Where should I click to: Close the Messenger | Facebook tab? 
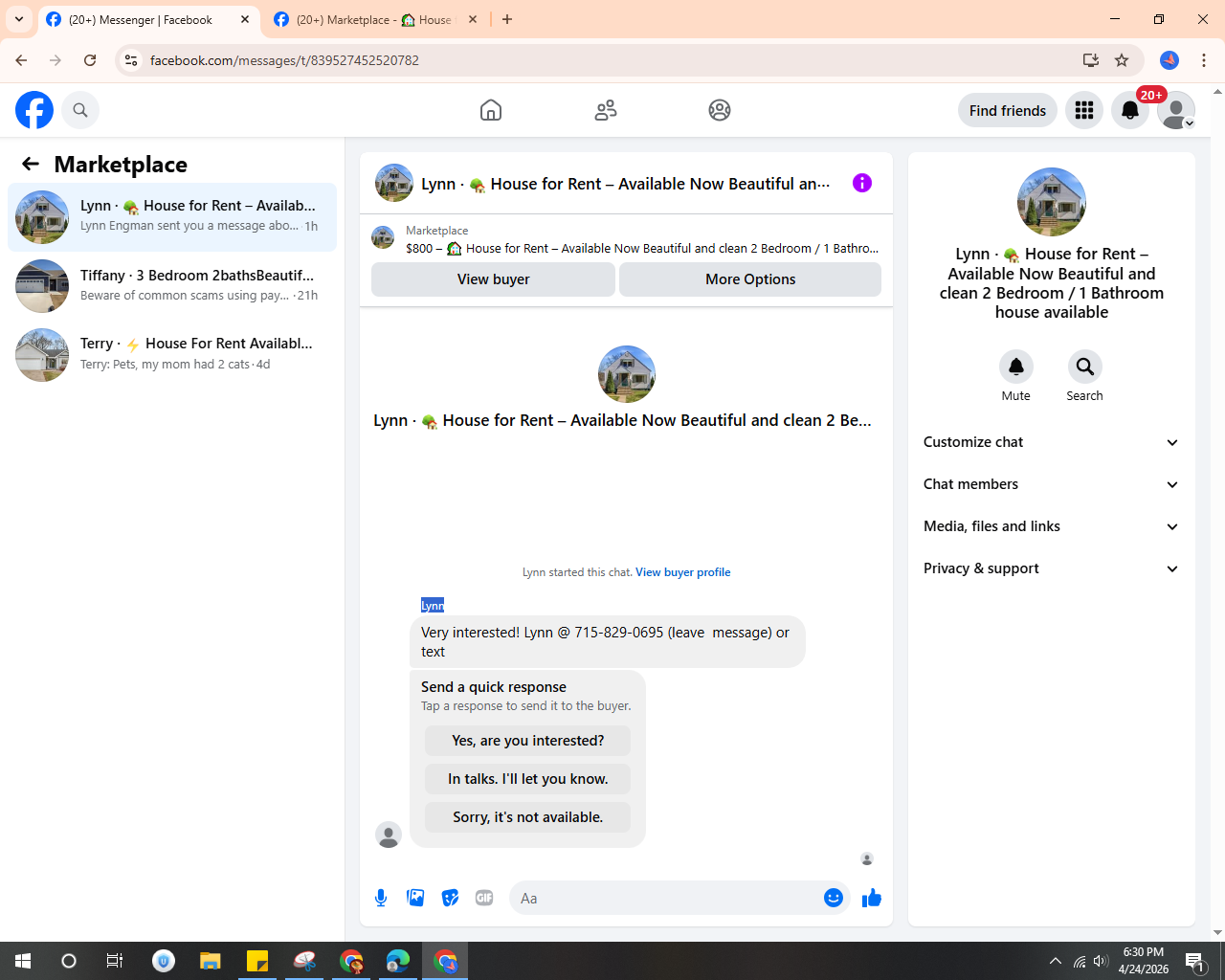[245, 19]
